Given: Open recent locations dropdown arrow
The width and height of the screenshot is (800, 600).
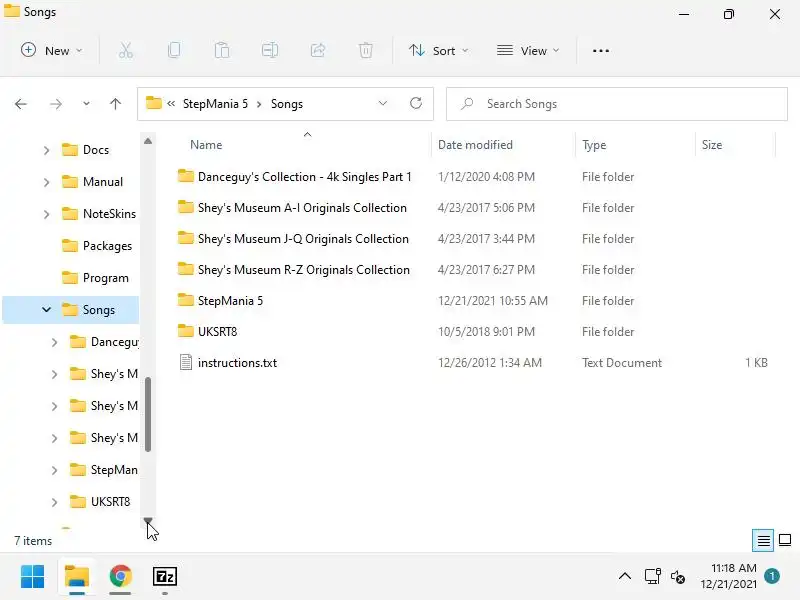Looking at the screenshot, I should click(86, 104).
